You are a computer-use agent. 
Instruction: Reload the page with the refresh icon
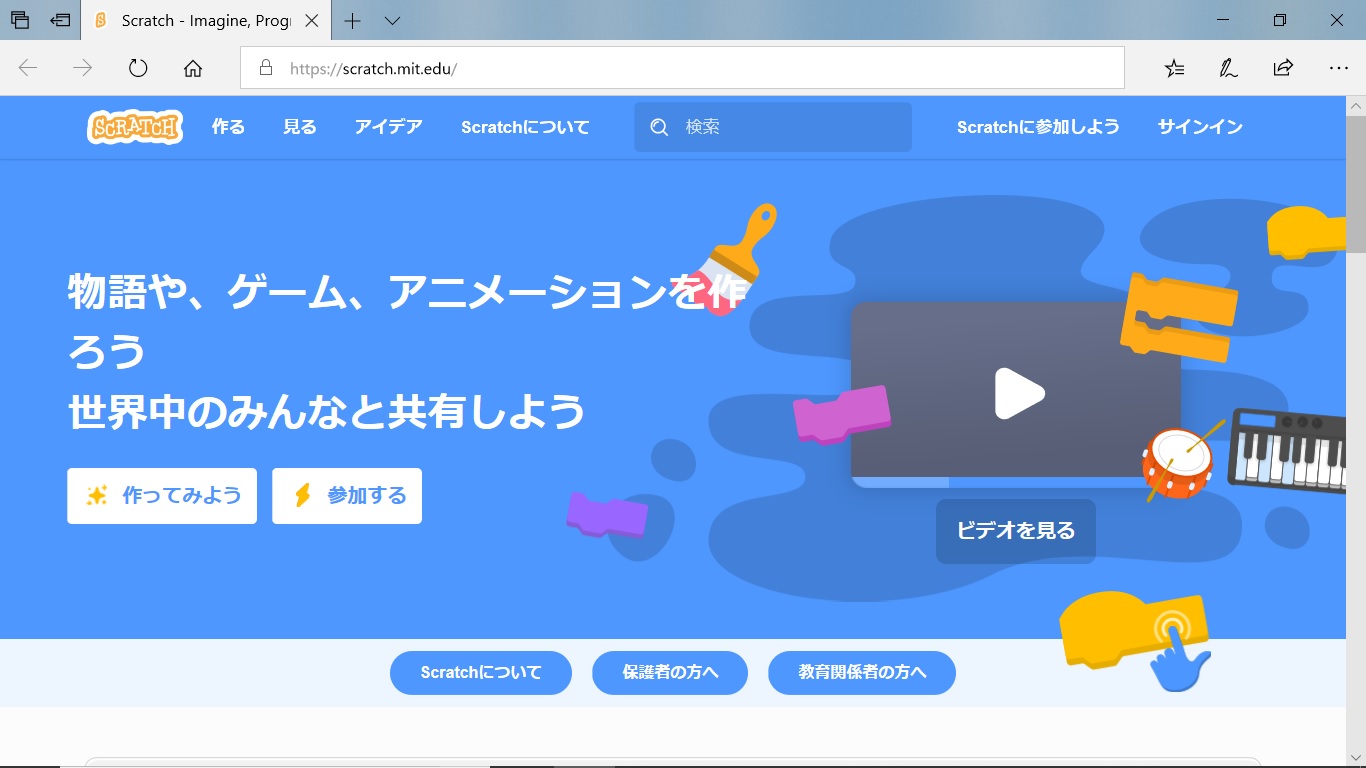tap(138, 68)
